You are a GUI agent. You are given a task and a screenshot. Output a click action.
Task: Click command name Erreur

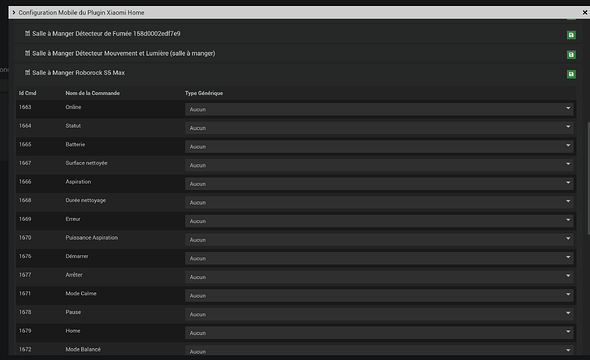tap(73, 219)
